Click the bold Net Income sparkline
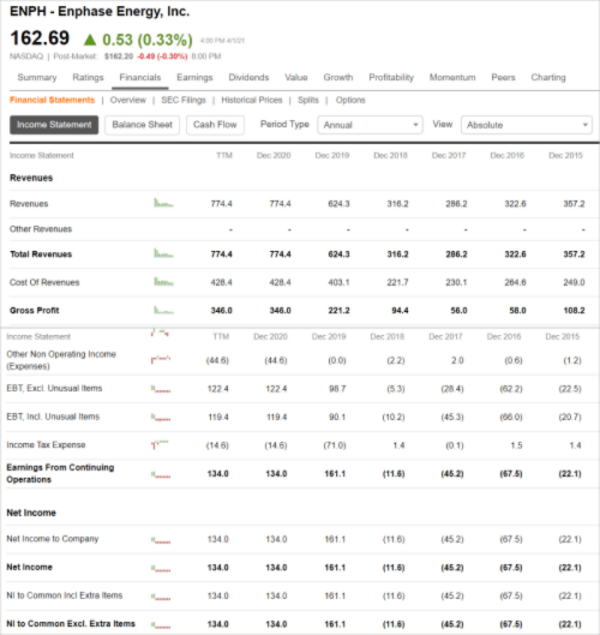The image size is (600, 635). click(x=161, y=569)
